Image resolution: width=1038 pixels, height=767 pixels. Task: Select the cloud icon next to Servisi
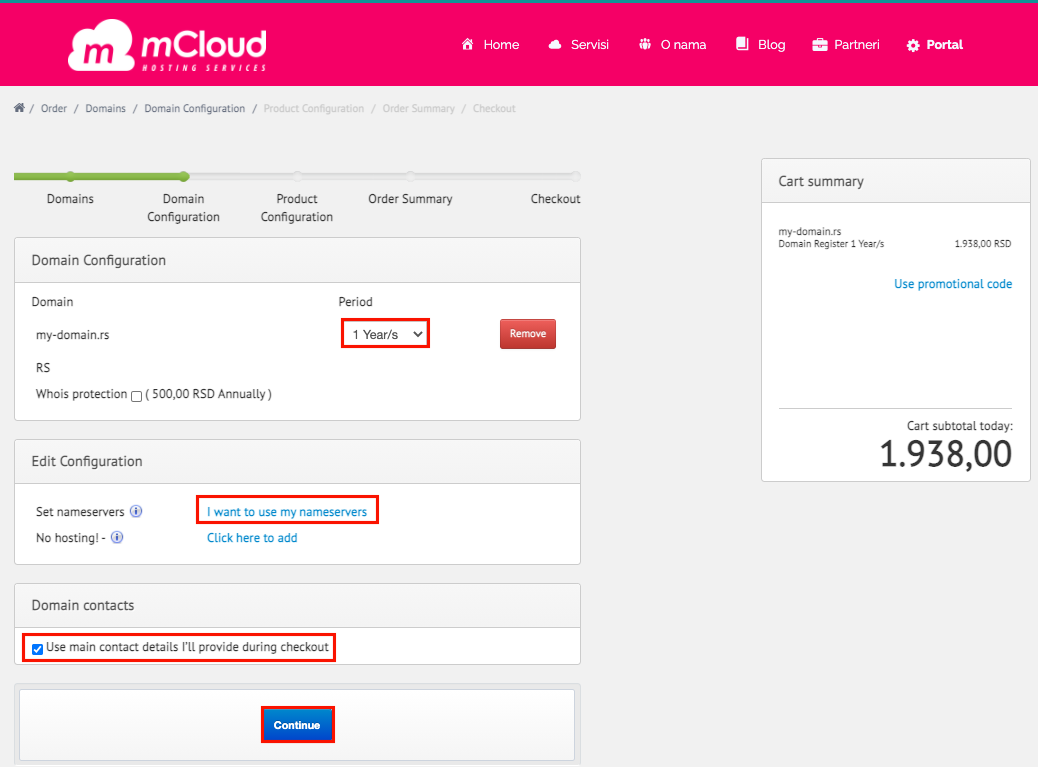click(554, 44)
